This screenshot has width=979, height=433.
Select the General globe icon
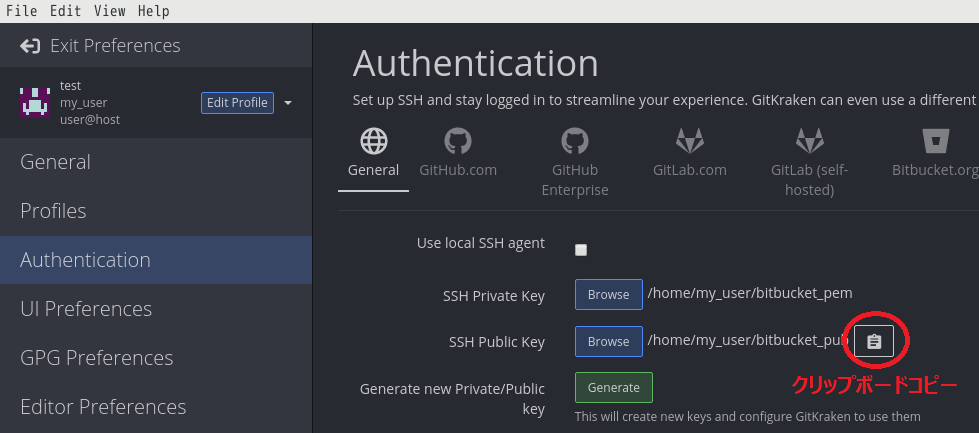pyautogui.click(x=373, y=140)
